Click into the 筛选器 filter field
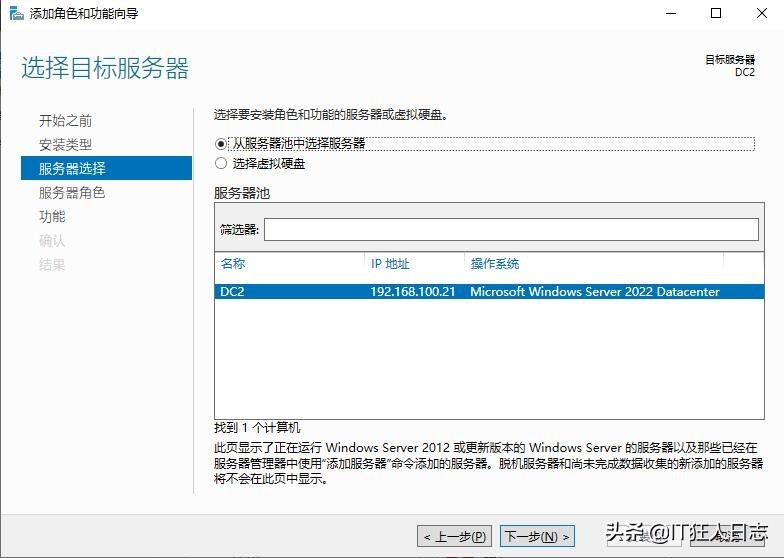Viewport: 784px width, 558px height. click(511, 230)
